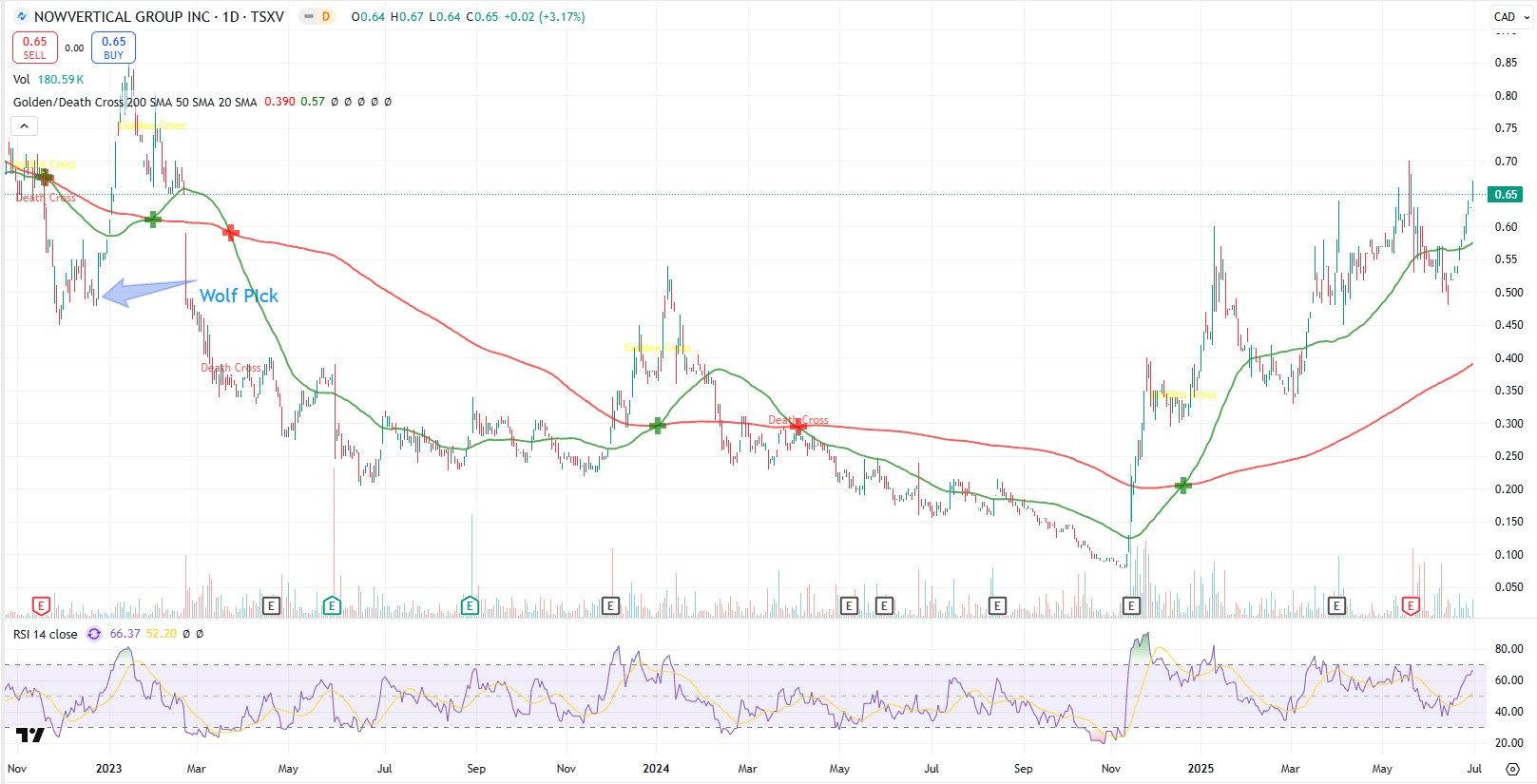Select the RSI 14 close legend label
Image resolution: width=1537 pixels, height=784 pixels.
[46, 634]
